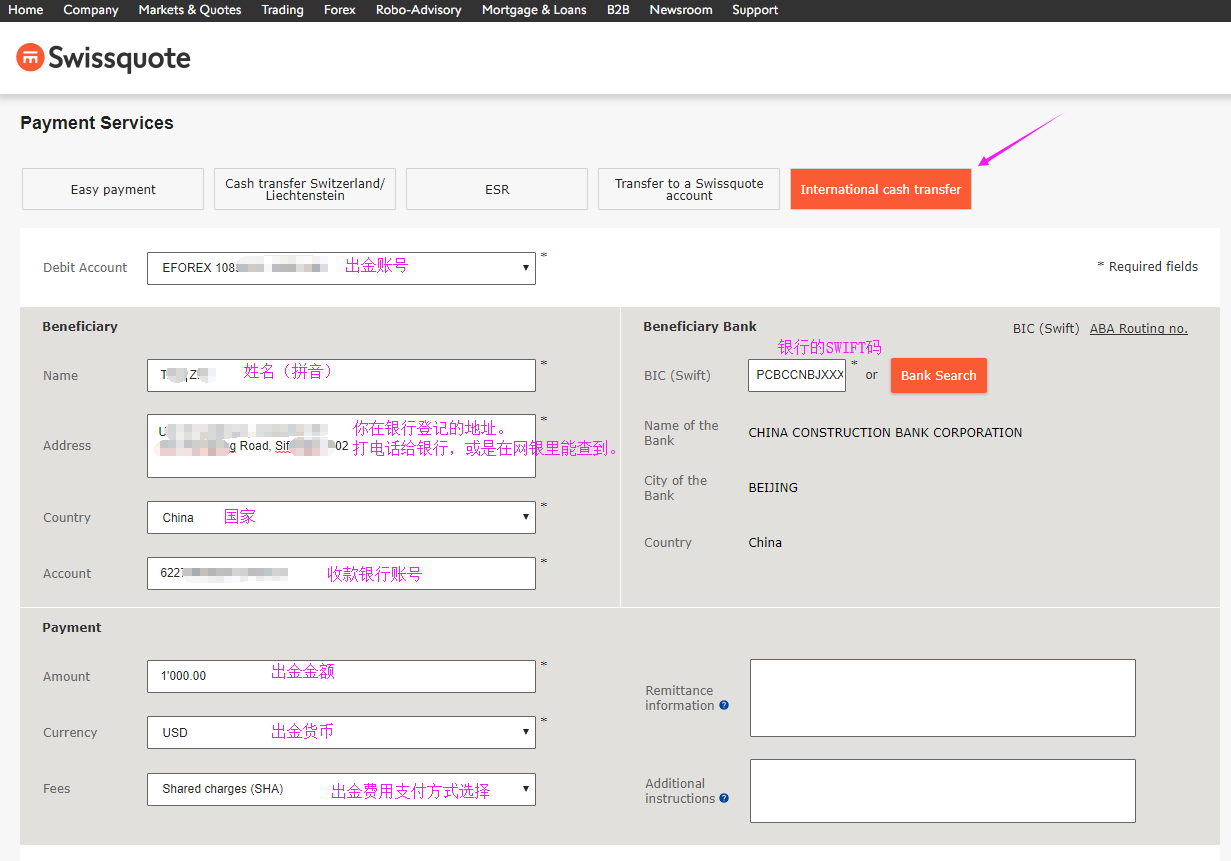The image size is (1231, 861).
Task: Open Robo-Advisory section
Action: pyautogui.click(x=419, y=10)
